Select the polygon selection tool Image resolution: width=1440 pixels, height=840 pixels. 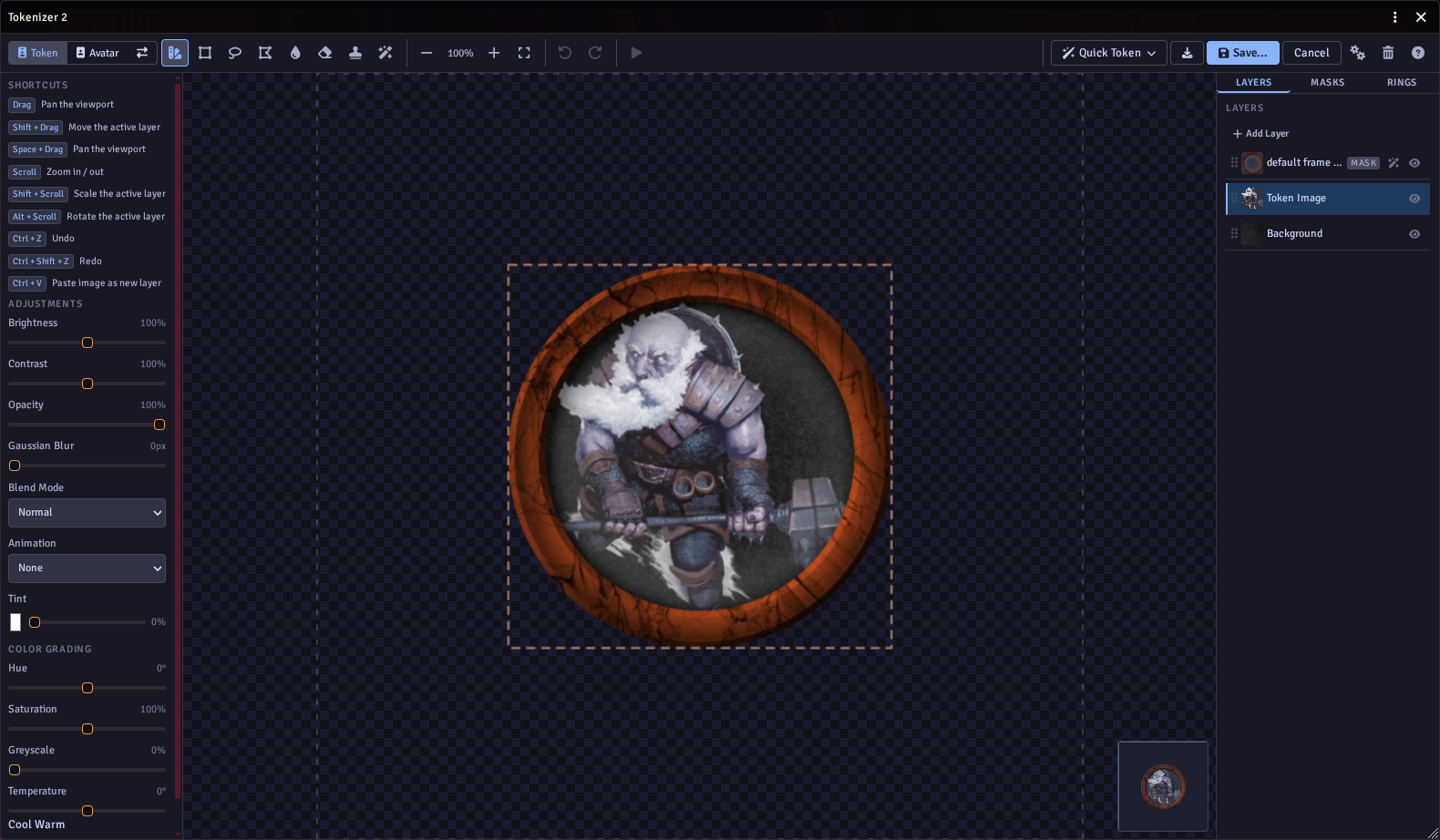click(265, 53)
